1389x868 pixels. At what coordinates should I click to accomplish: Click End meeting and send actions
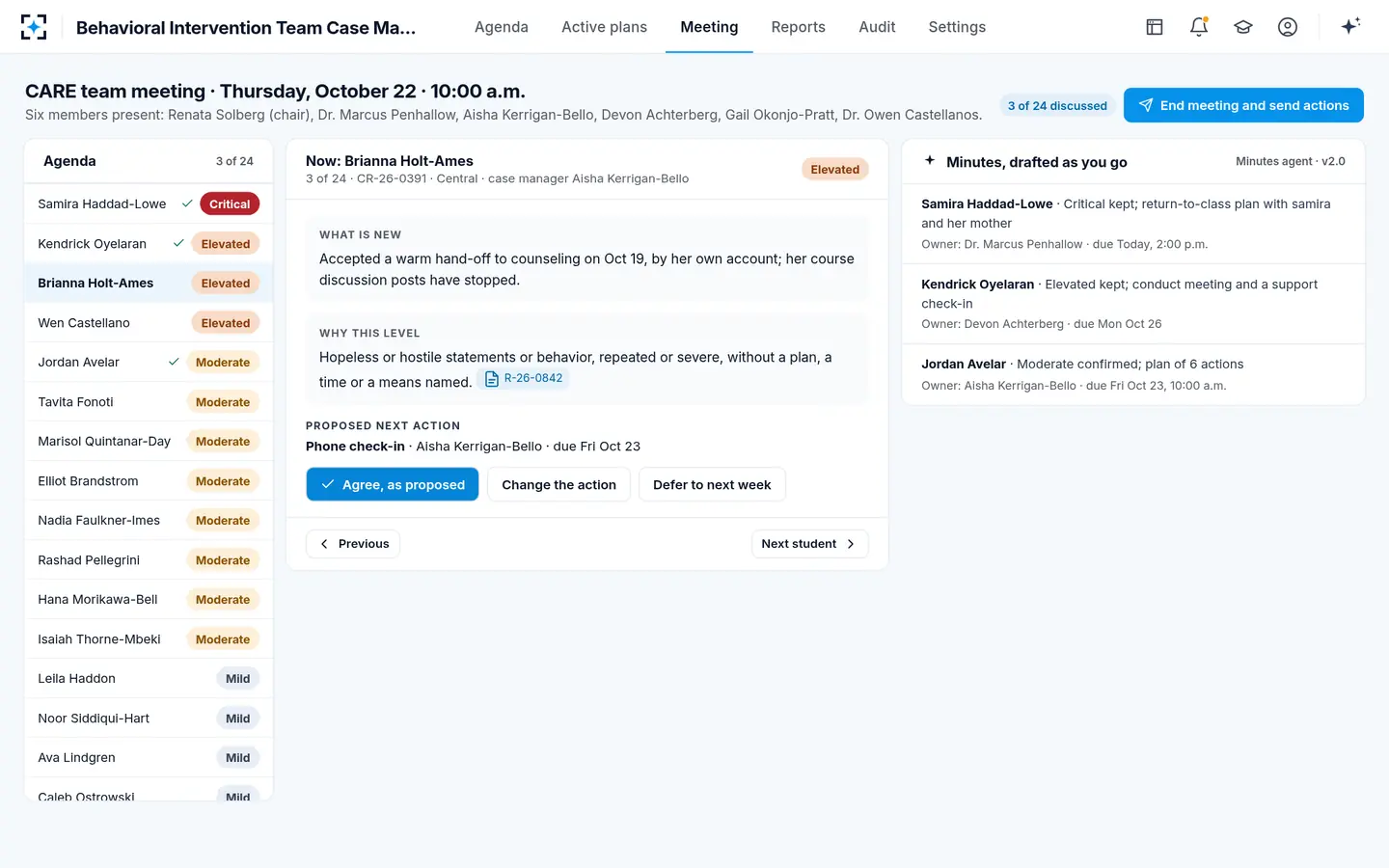[x=1243, y=105]
